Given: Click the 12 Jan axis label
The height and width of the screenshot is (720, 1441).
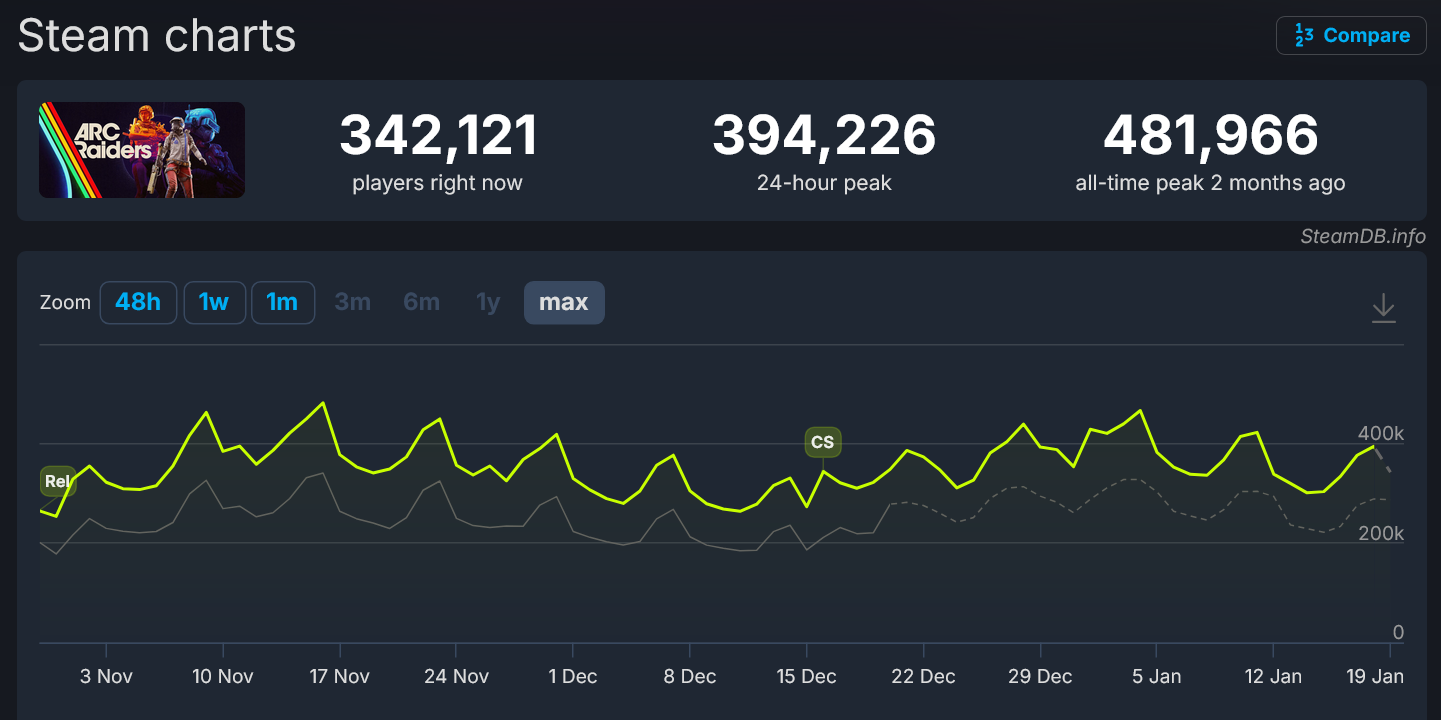Looking at the screenshot, I should (1273, 677).
